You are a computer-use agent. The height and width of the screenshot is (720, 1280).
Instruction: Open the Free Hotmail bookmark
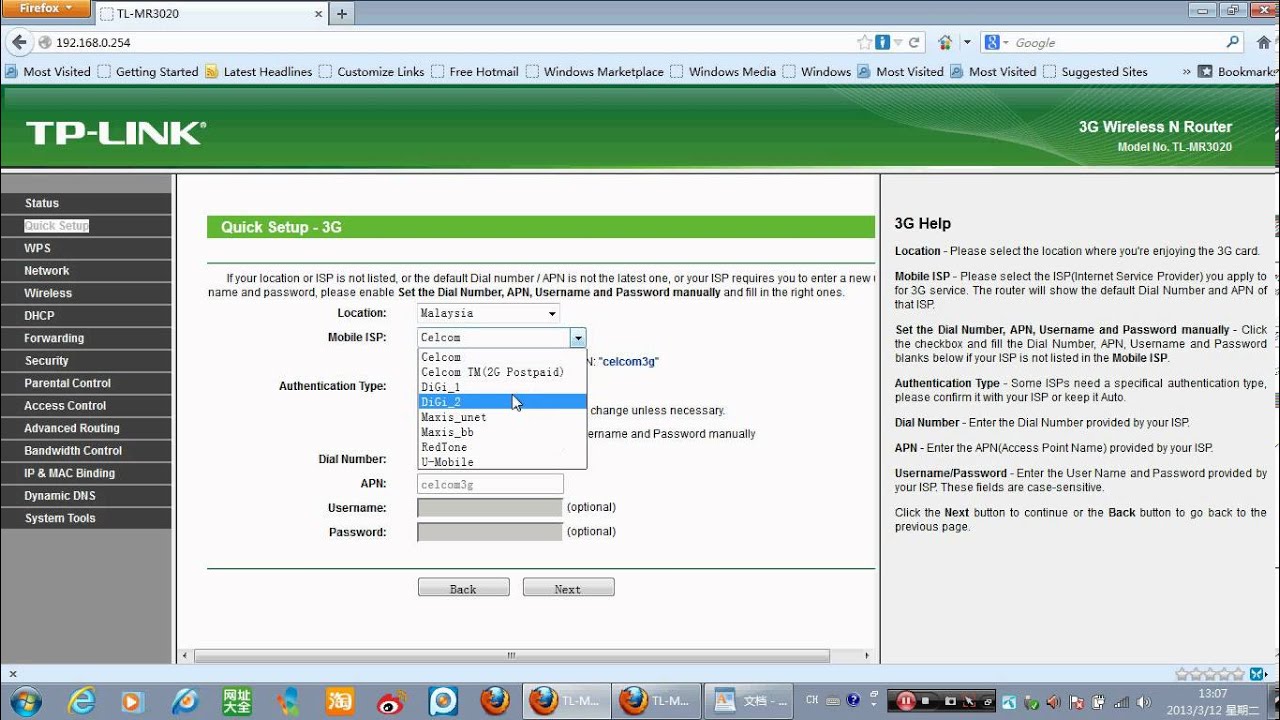(475, 72)
